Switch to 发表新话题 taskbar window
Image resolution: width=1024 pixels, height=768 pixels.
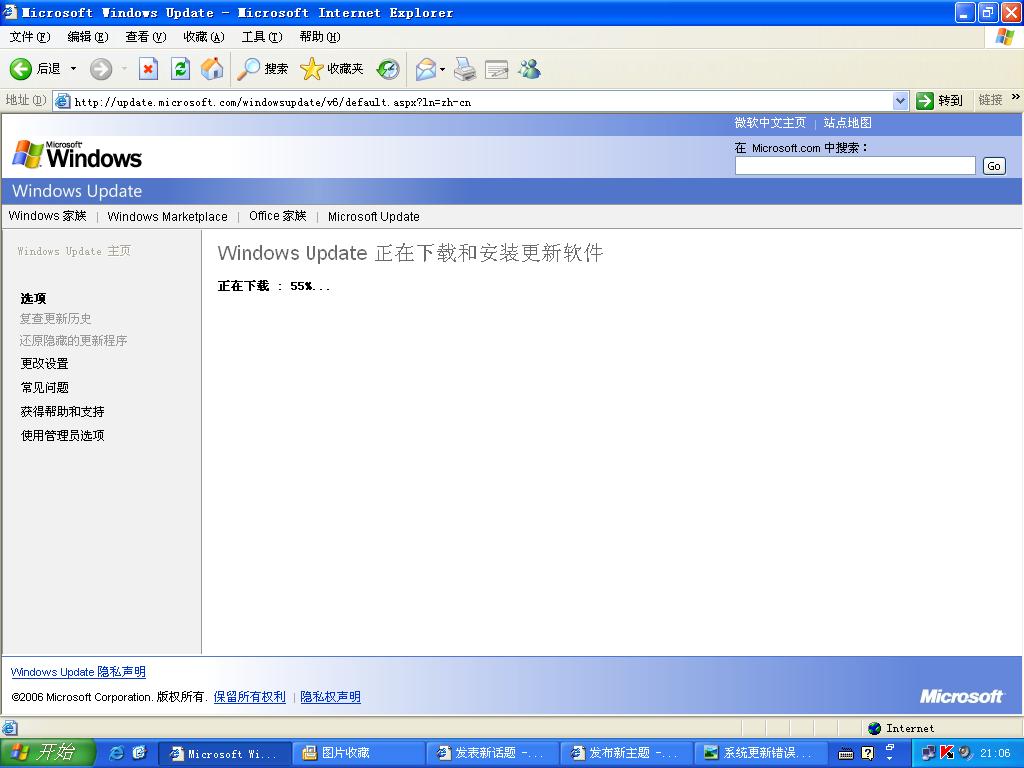coord(494,754)
